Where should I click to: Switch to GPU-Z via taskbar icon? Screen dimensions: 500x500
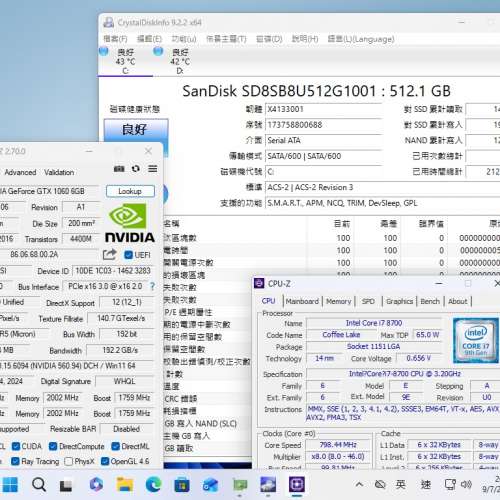pos(239,485)
